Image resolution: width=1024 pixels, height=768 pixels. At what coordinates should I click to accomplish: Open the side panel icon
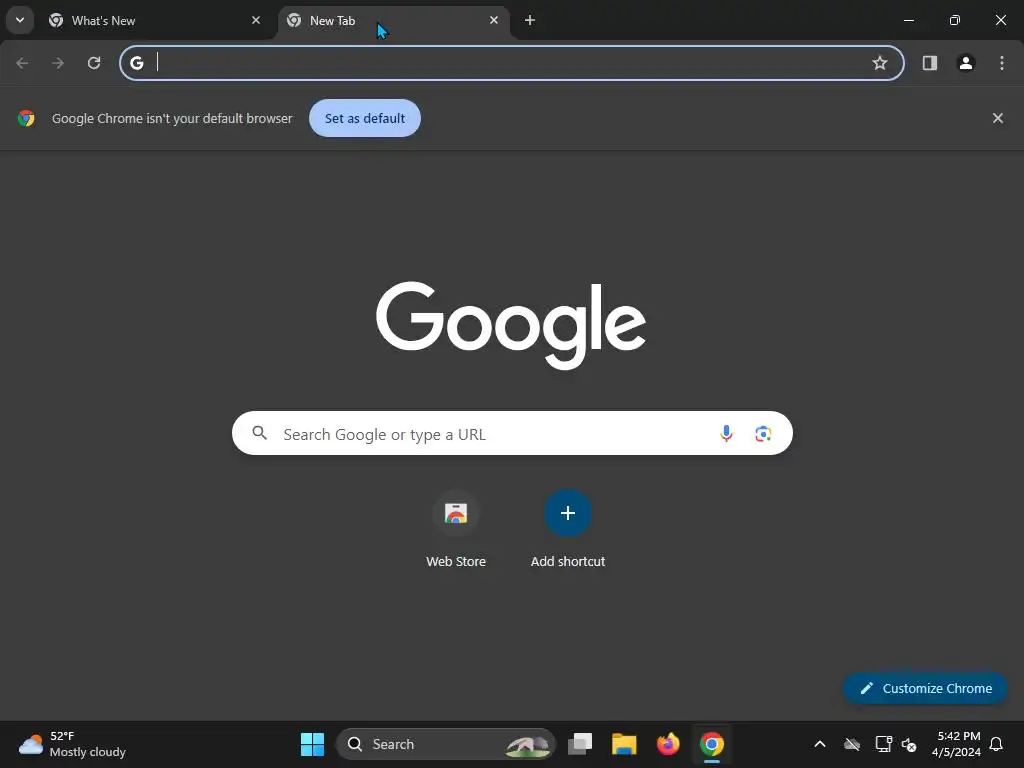click(929, 63)
